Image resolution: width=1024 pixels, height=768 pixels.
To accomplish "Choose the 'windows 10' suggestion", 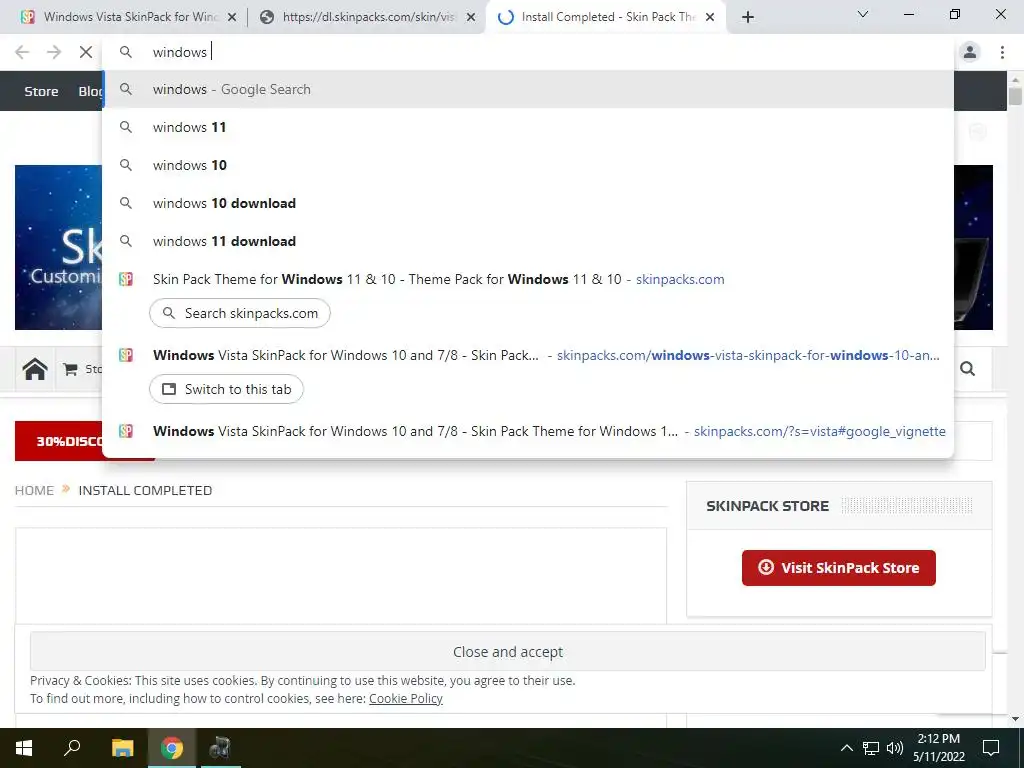I will click(528, 165).
